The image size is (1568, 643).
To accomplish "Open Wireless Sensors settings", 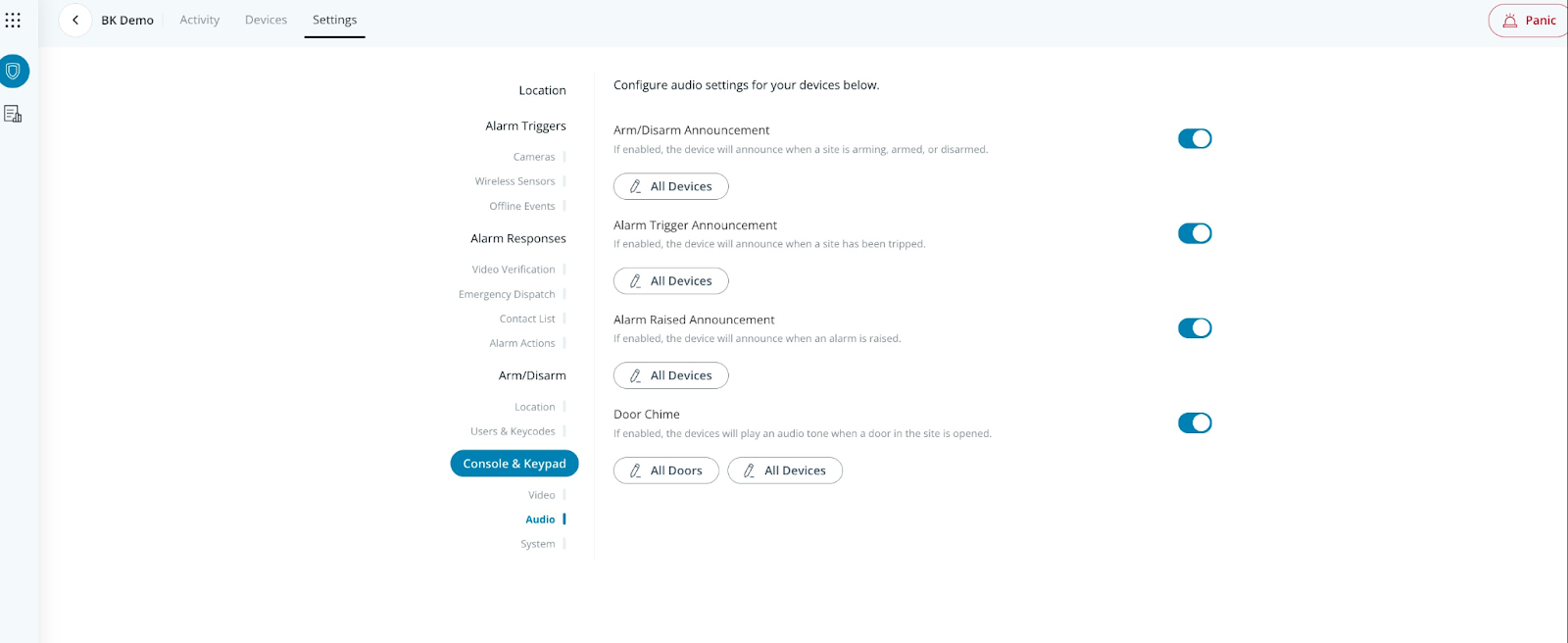I will click(x=514, y=181).
